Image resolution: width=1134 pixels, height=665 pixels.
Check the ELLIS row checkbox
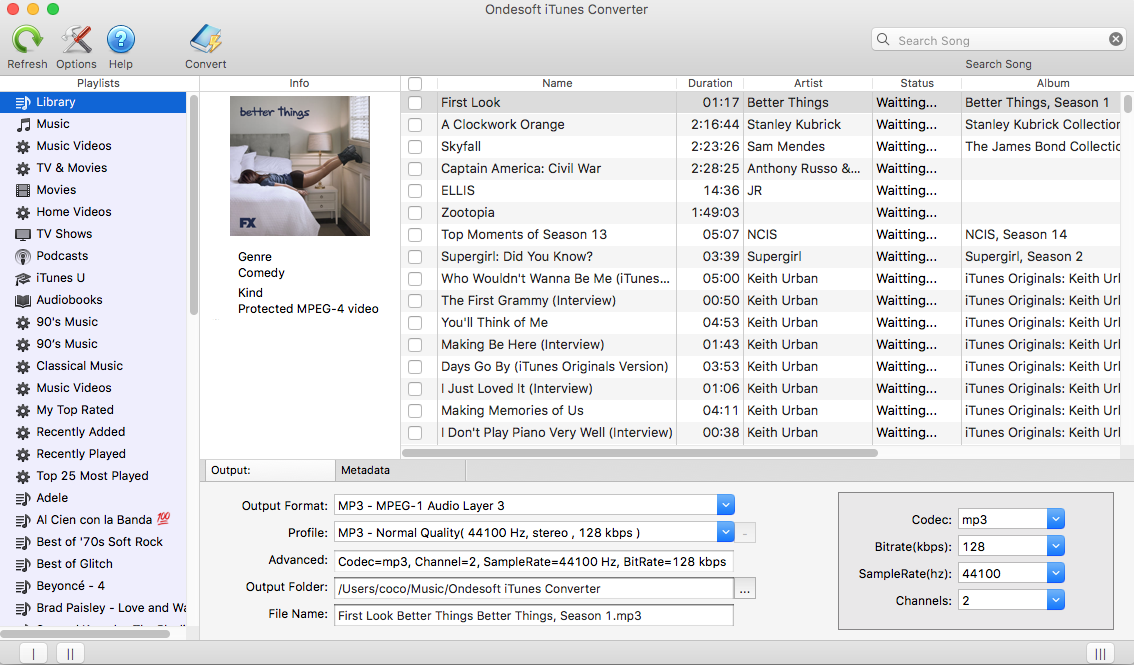coord(415,191)
